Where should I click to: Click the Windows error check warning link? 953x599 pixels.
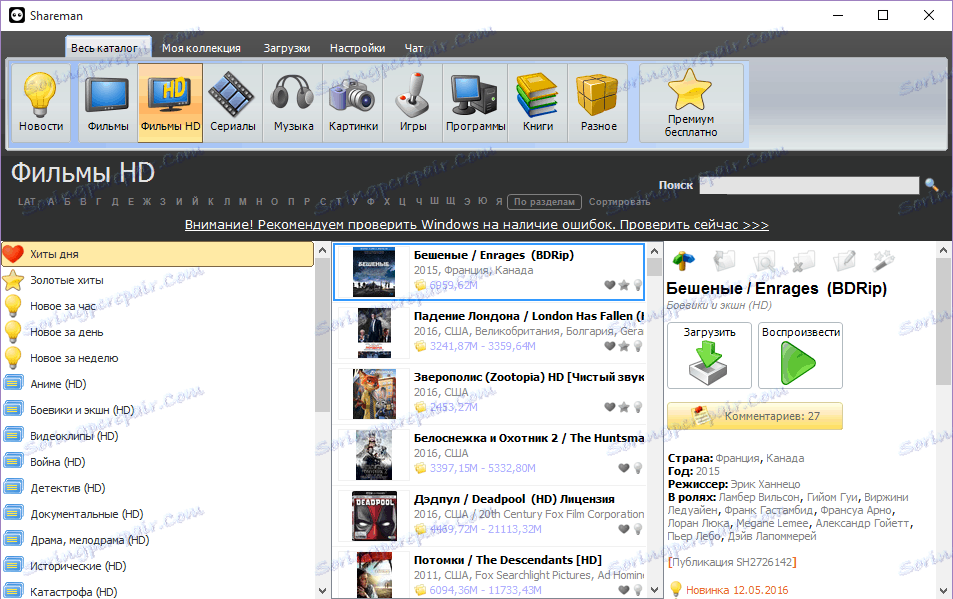click(476, 225)
